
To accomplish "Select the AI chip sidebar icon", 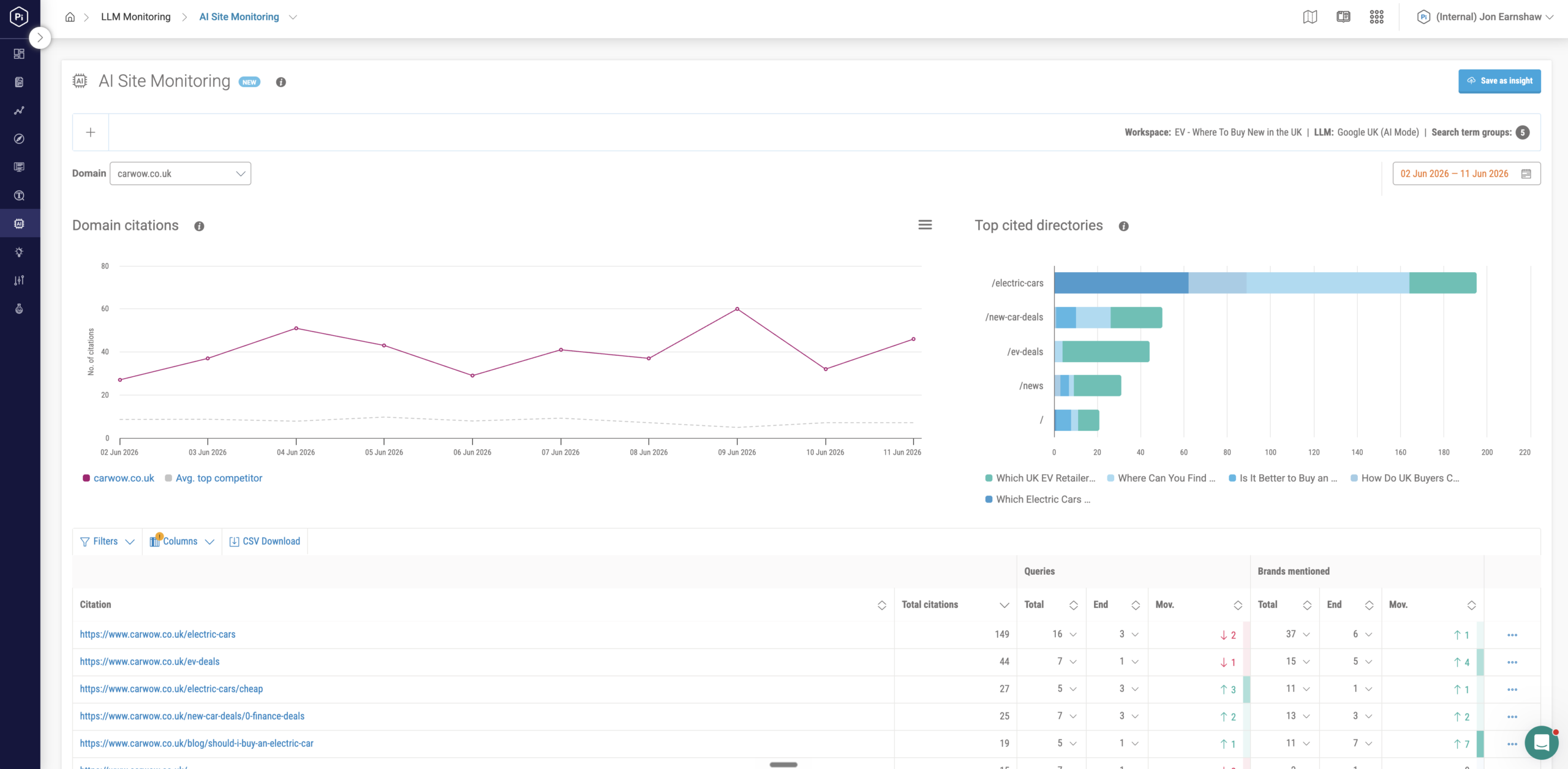I will click(x=19, y=224).
